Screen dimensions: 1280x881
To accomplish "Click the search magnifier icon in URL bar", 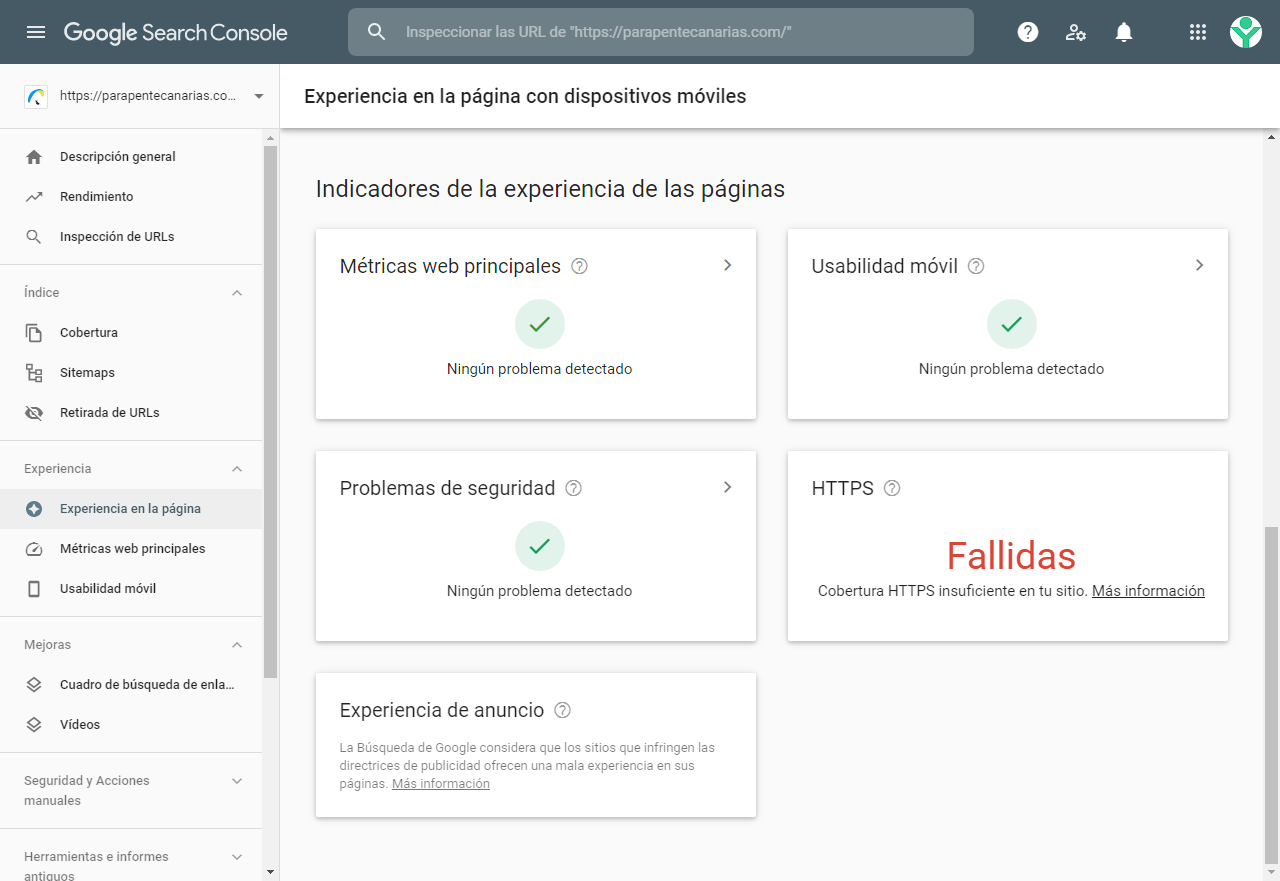I will 376,32.
